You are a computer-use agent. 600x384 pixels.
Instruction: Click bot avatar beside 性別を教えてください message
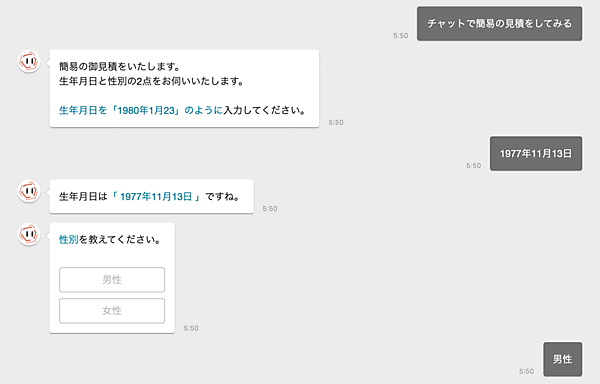tap(29, 234)
